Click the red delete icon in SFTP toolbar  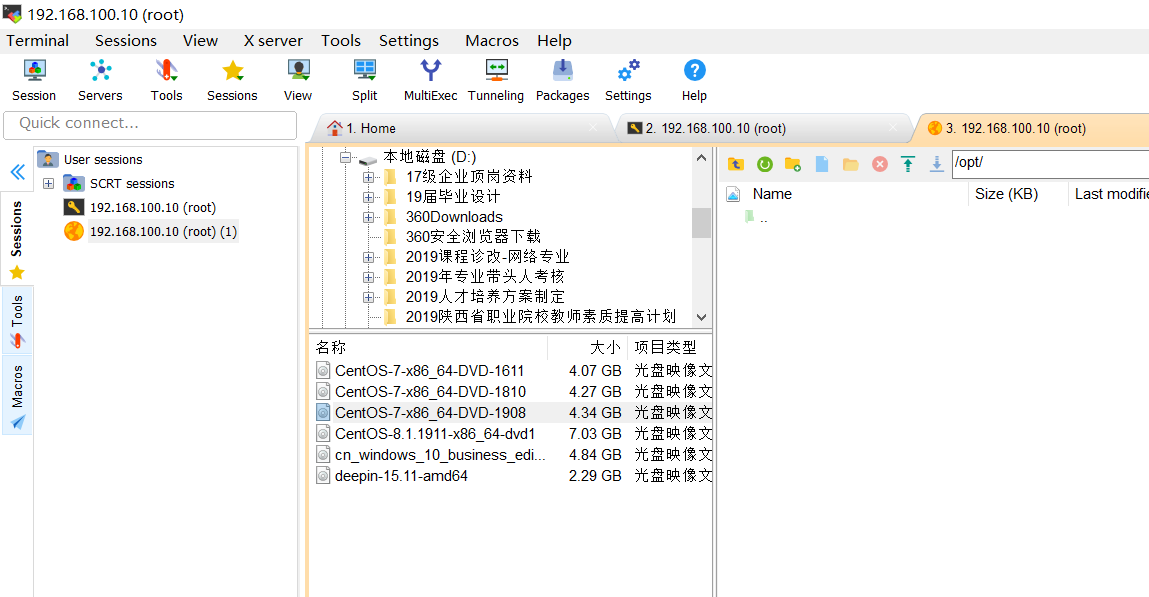(x=879, y=164)
